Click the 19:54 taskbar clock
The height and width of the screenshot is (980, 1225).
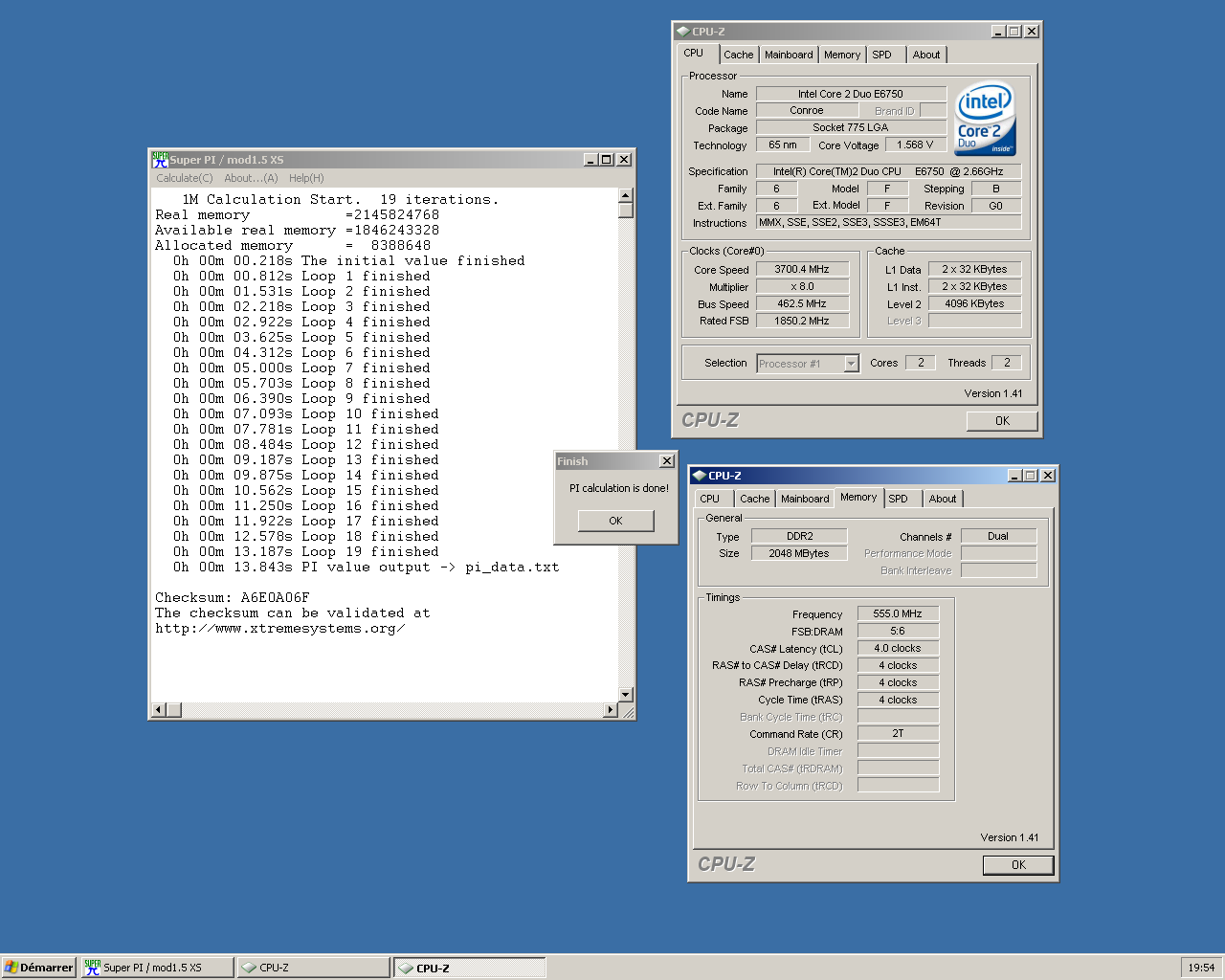point(1201,968)
